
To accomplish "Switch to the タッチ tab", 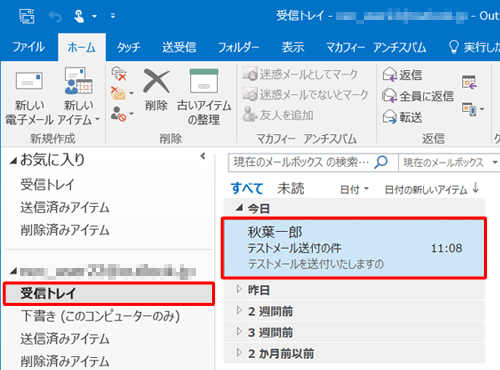I will [x=128, y=47].
